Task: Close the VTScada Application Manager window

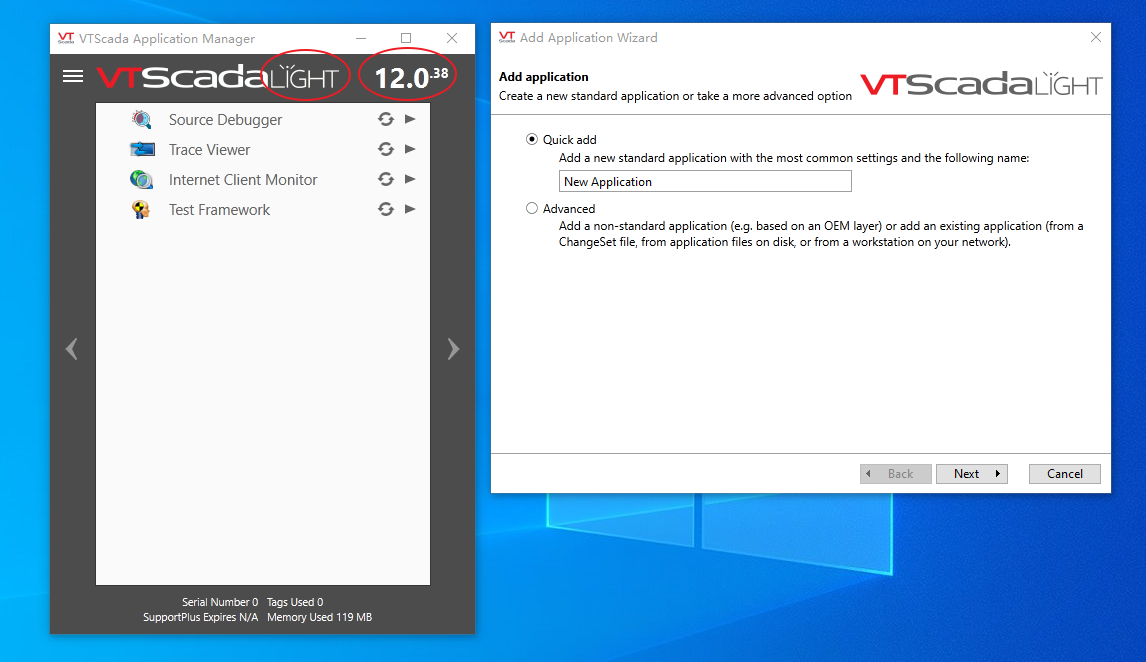Action: click(452, 38)
